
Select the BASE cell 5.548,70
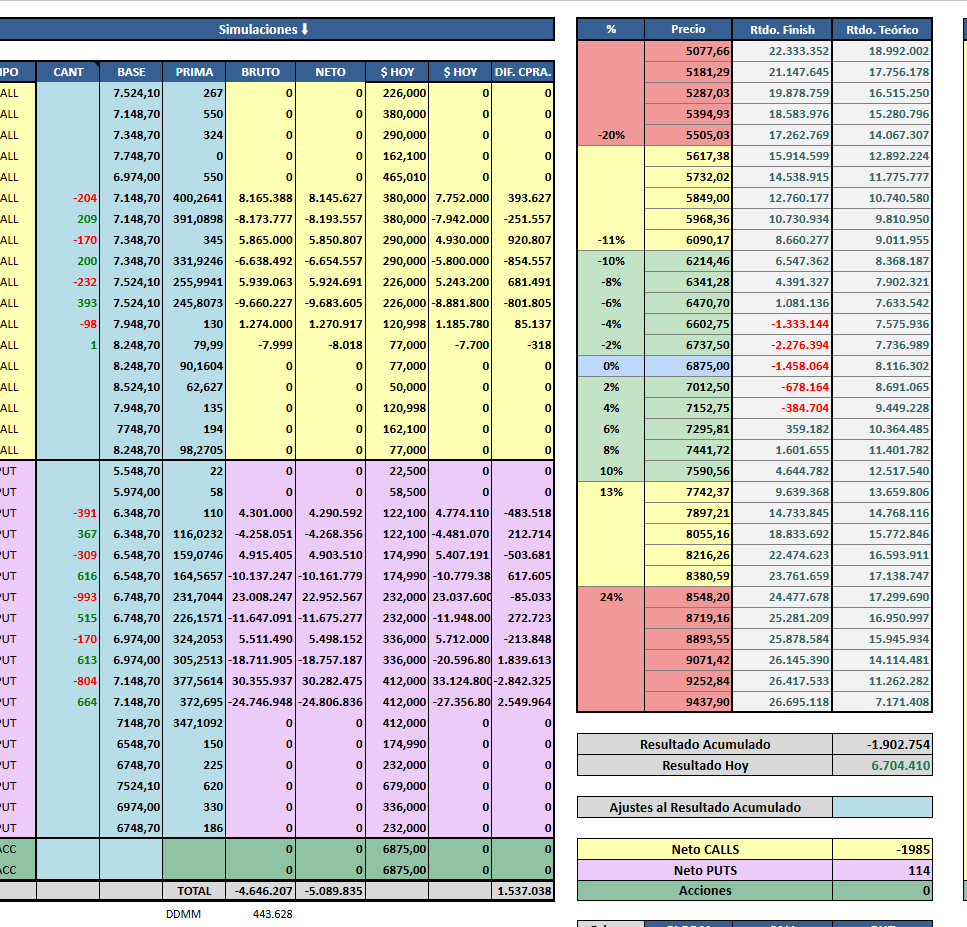pyautogui.click(x=131, y=471)
